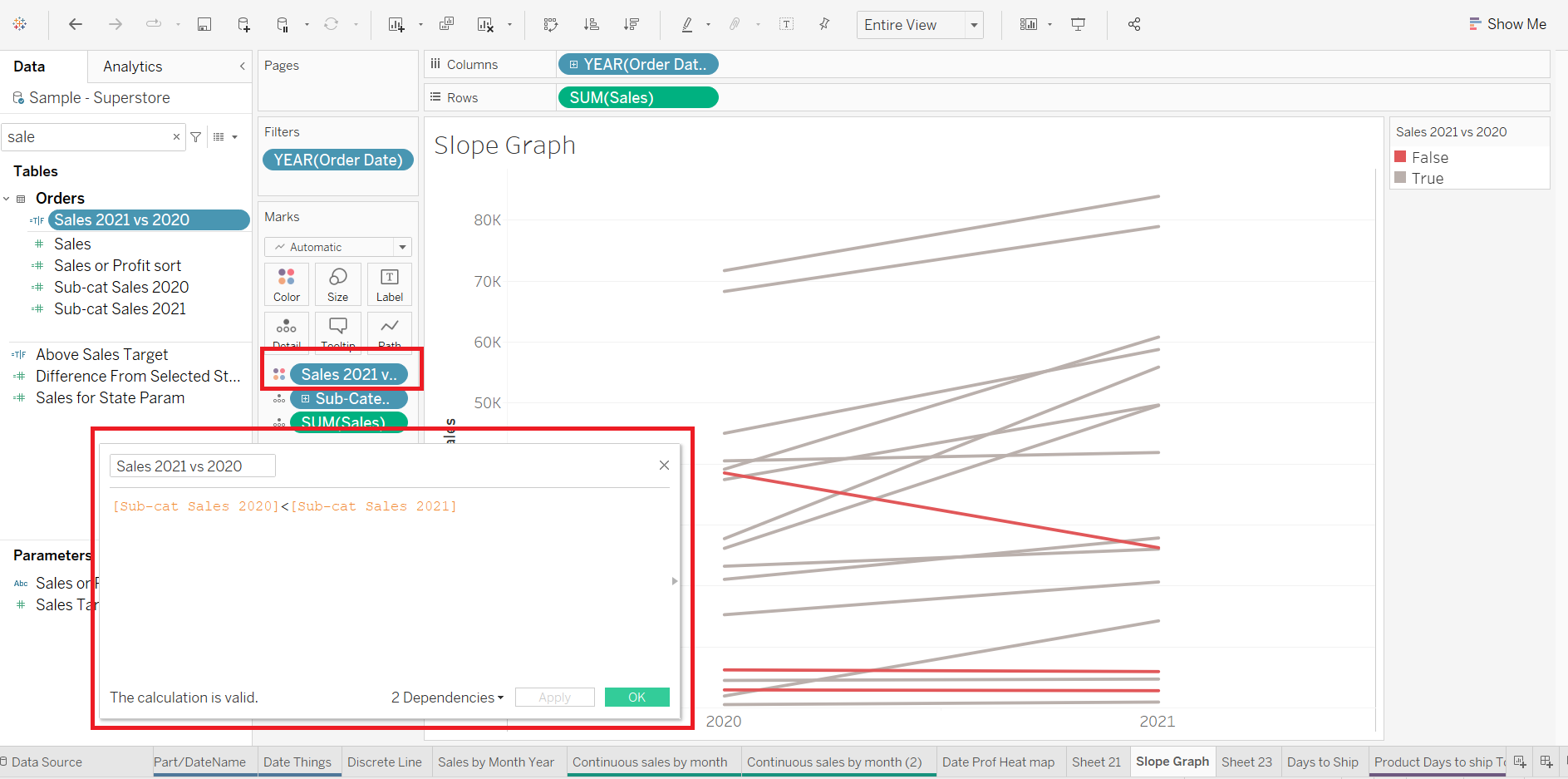Click the Sample - Superstore data source
This screenshot has width=1568, height=779.
[99, 98]
